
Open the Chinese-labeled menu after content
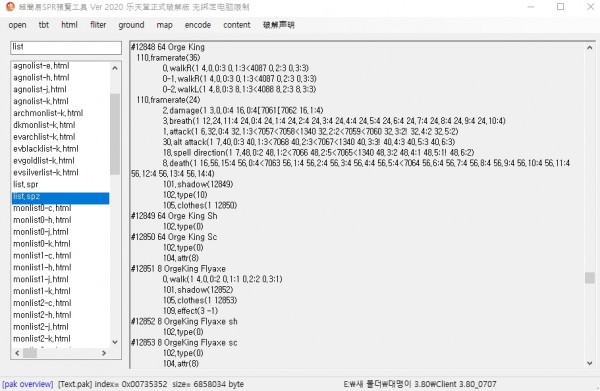coord(279,25)
